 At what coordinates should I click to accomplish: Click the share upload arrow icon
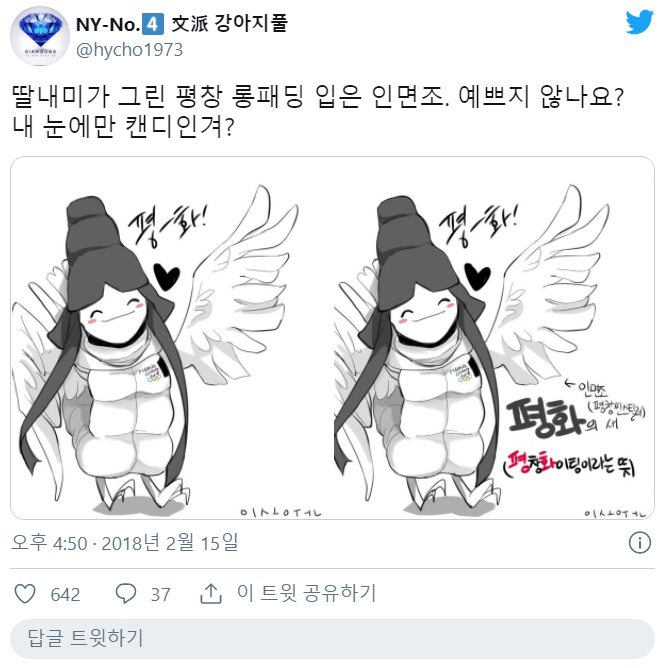211,594
